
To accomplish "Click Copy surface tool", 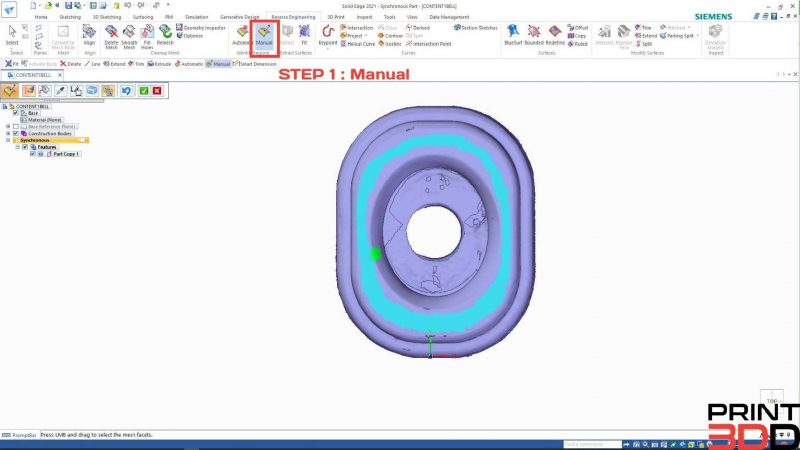I will point(577,36).
